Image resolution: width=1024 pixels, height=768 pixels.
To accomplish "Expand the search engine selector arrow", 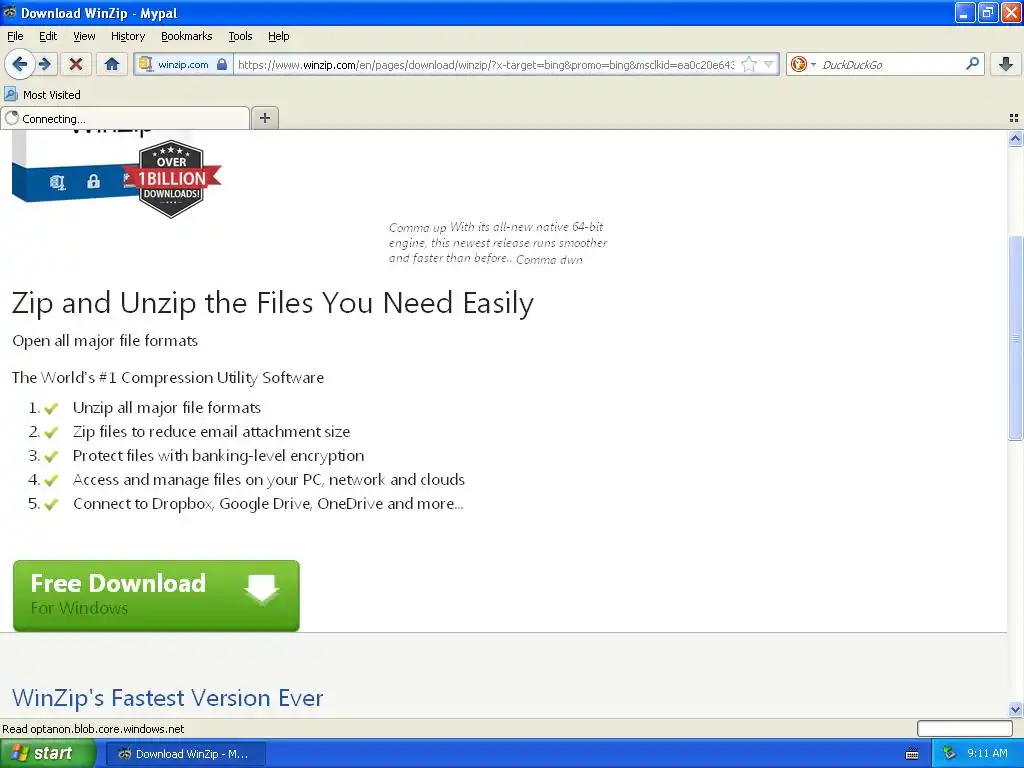I will [813, 64].
